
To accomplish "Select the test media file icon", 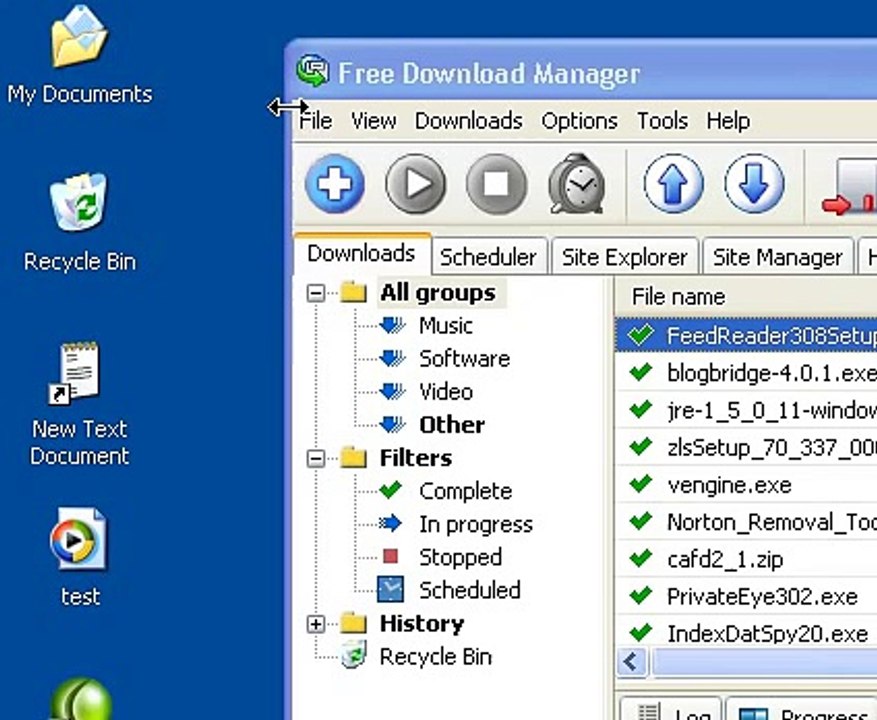I will 78,538.
